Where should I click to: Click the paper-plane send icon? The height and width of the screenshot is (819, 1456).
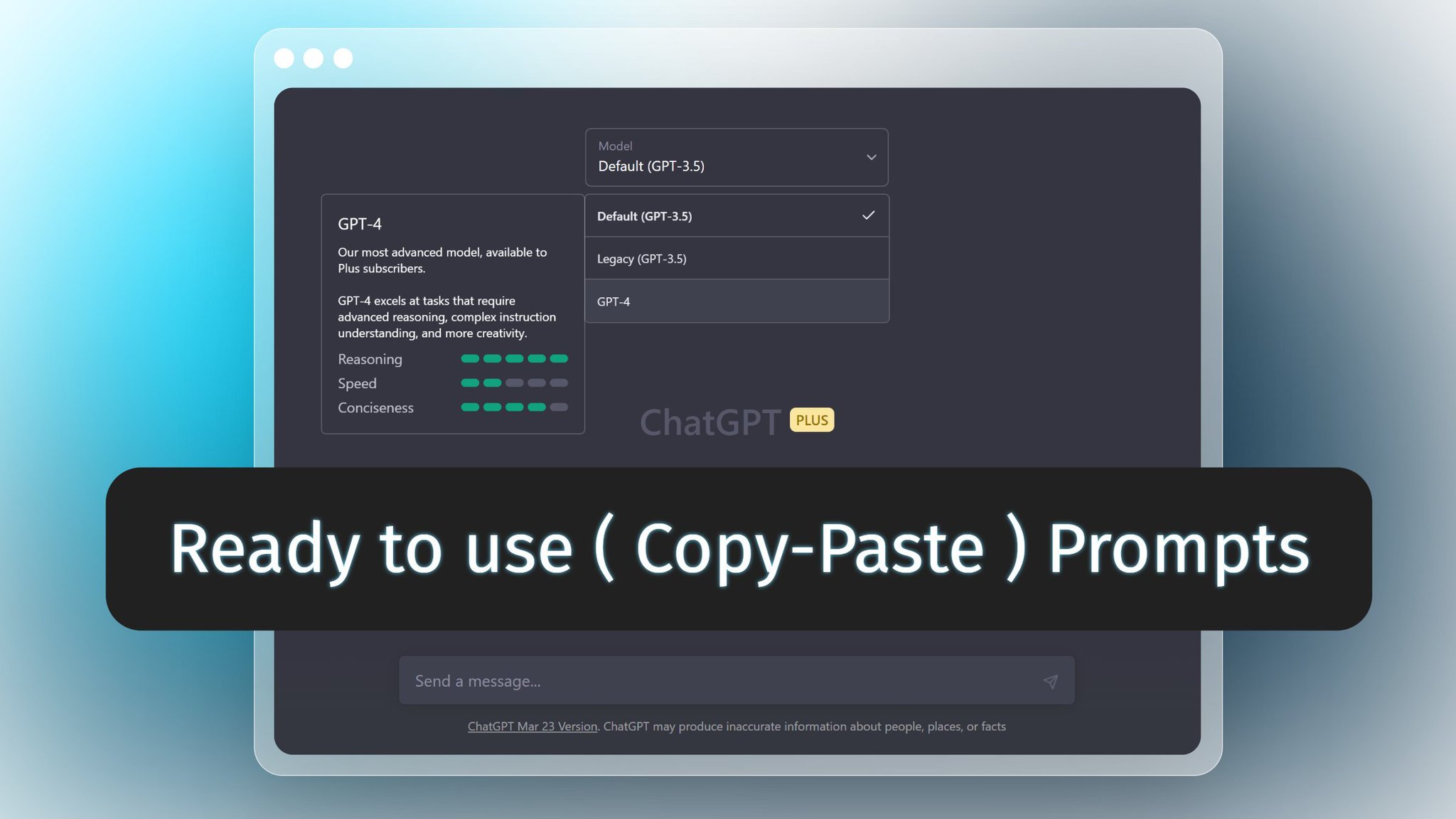pyautogui.click(x=1050, y=681)
